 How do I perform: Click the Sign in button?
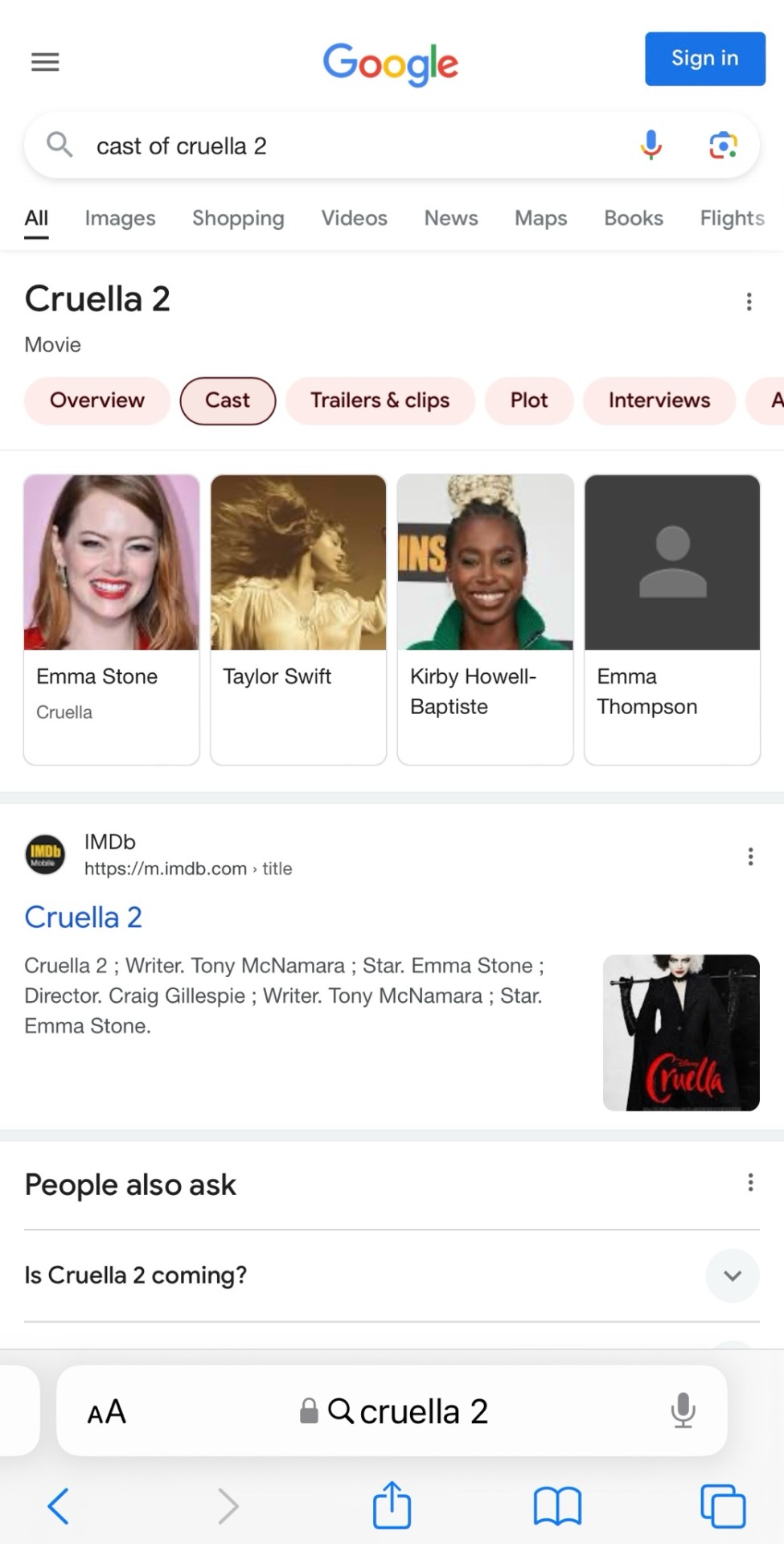(705, 59)
